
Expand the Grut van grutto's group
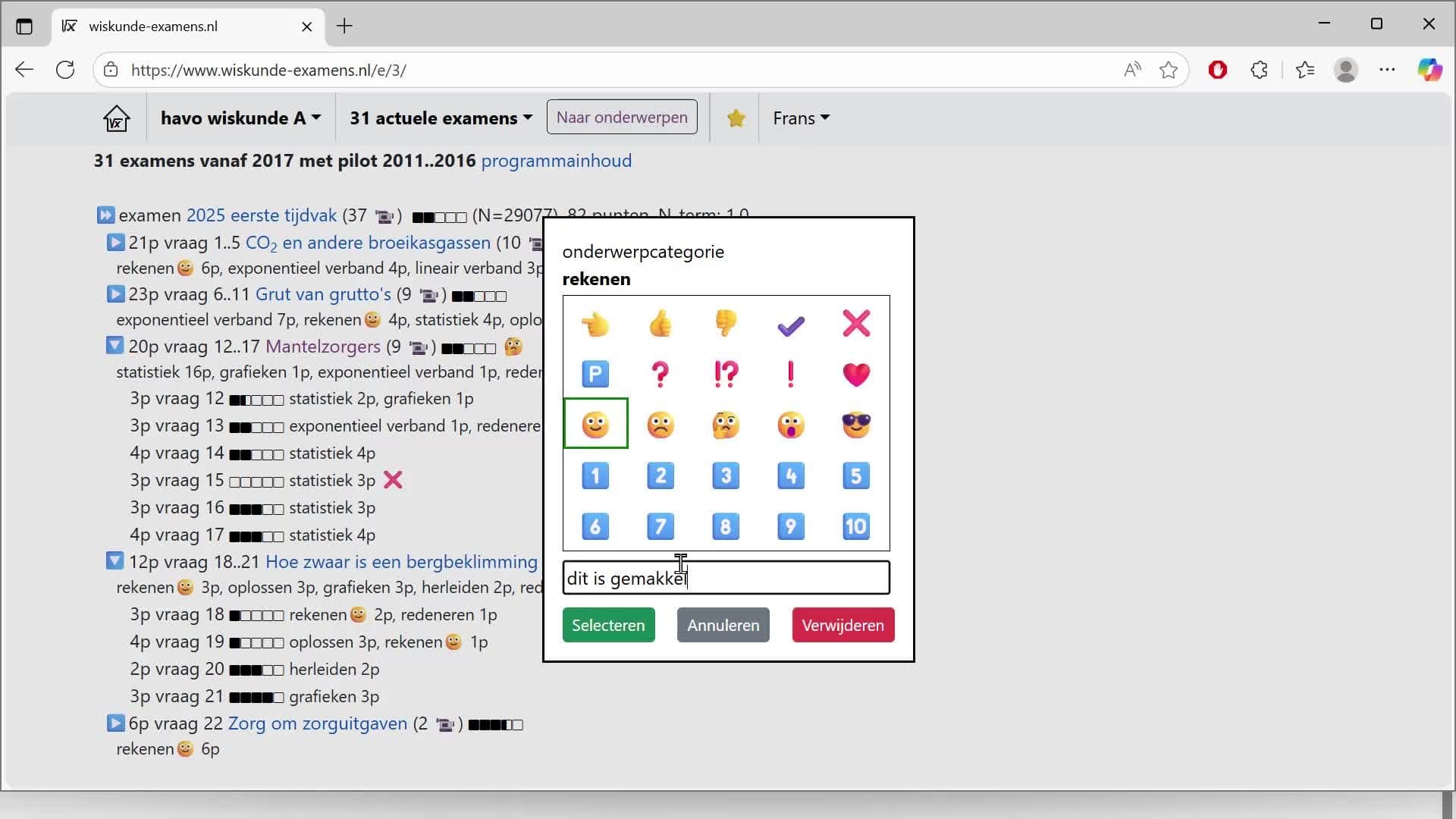(115, 294)
